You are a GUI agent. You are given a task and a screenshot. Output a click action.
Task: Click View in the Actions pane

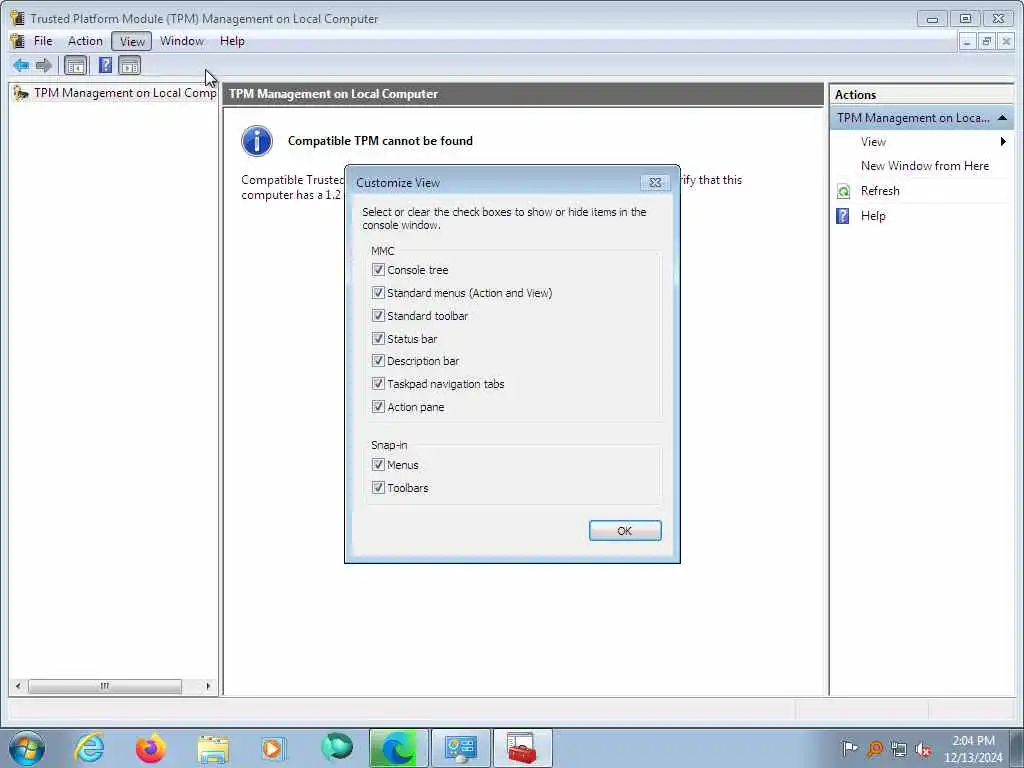click(873, 142)
